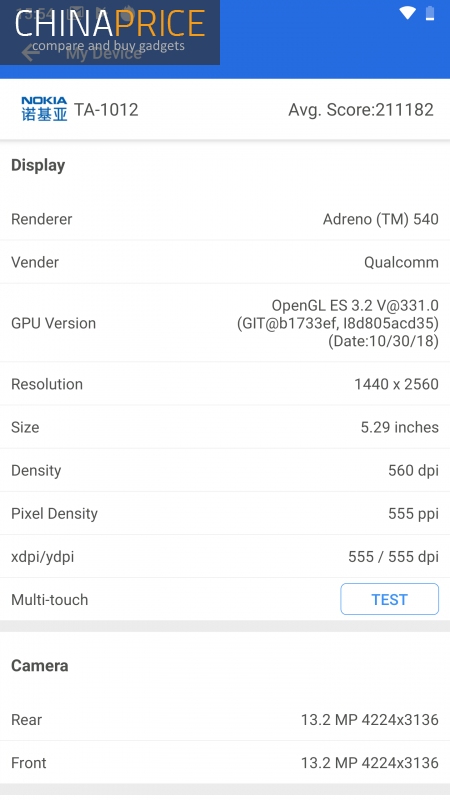Tap the Front camera 13.2 MP row
The width and height of the screenshot is (450, 800).
tap(225, 763)
